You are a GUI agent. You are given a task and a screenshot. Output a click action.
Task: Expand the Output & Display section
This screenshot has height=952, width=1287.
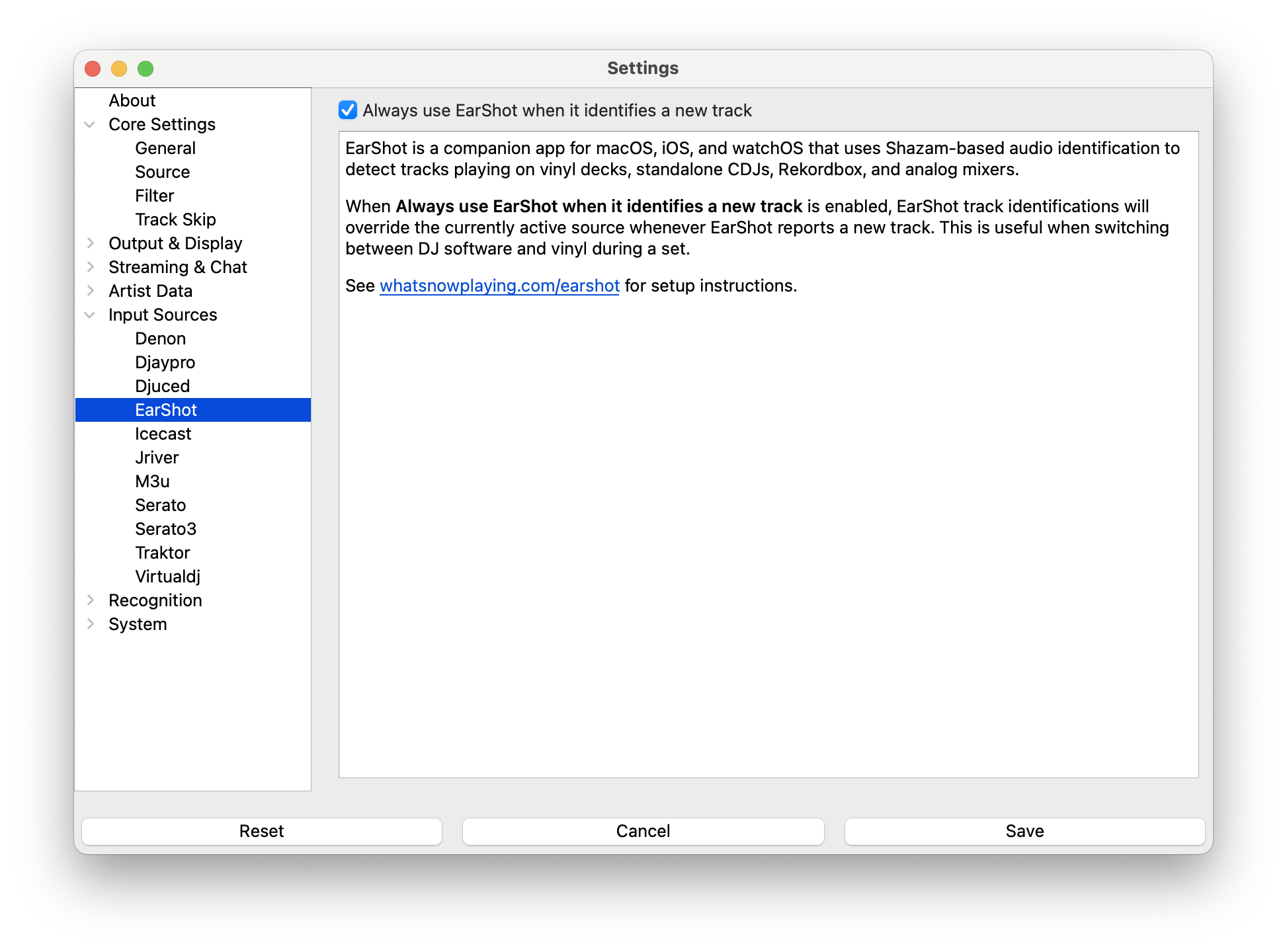90,243
